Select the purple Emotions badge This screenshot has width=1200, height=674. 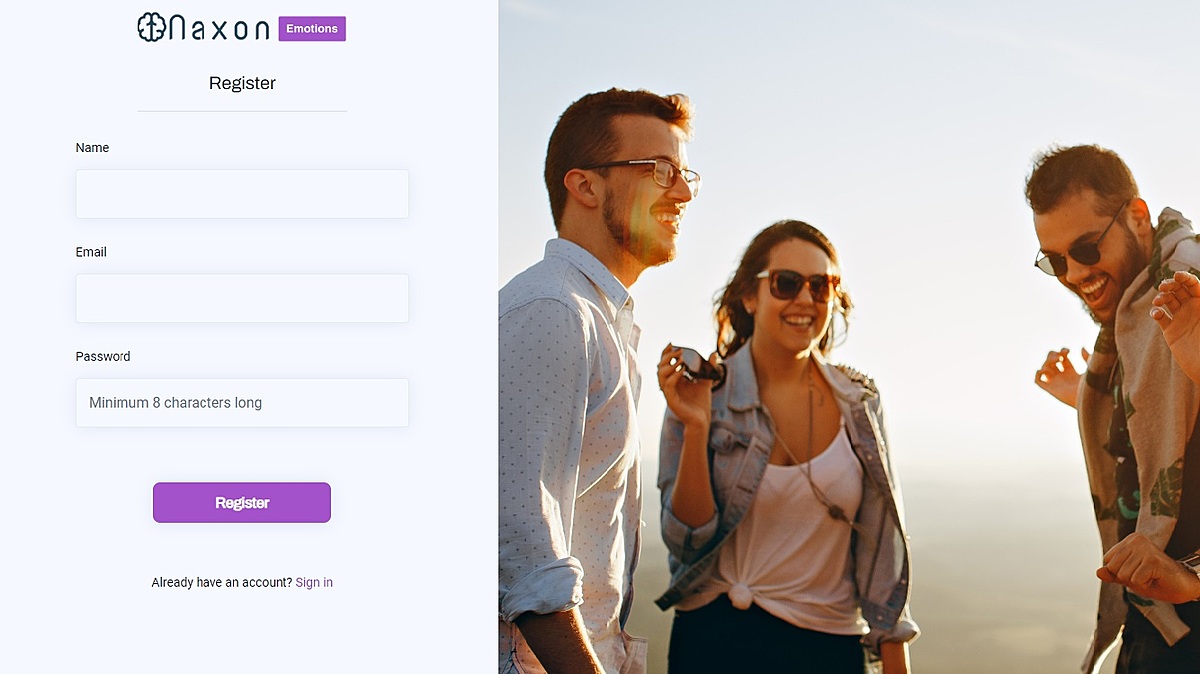[312, 29]
